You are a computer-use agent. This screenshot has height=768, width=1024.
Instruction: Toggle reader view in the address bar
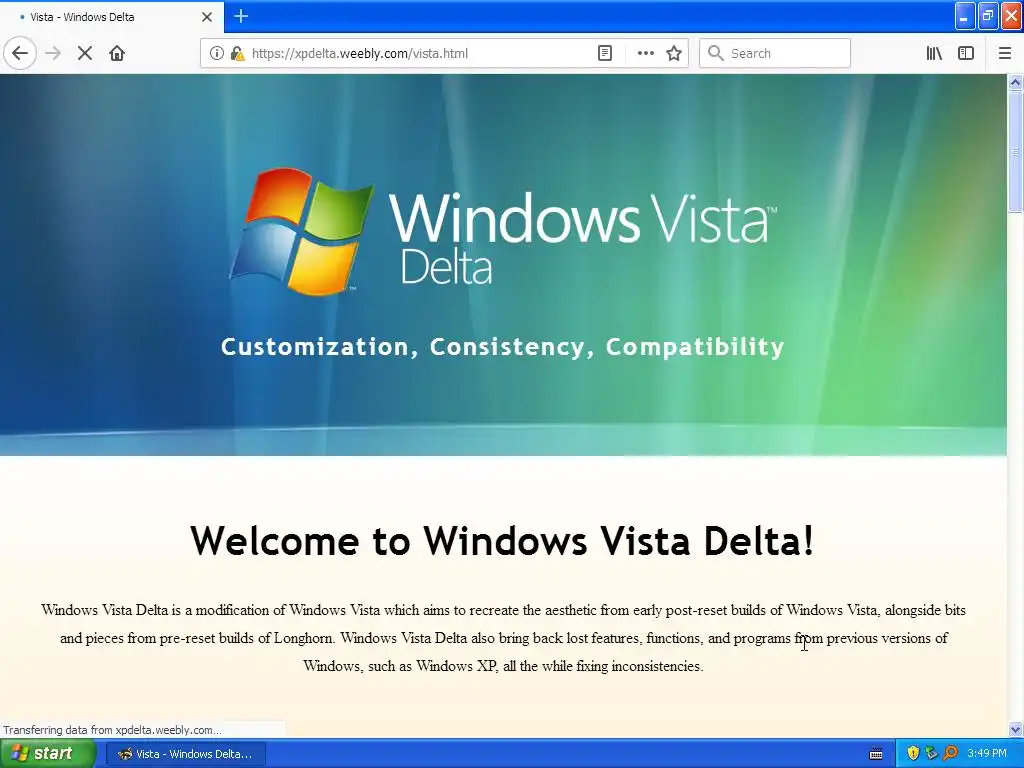605,54
